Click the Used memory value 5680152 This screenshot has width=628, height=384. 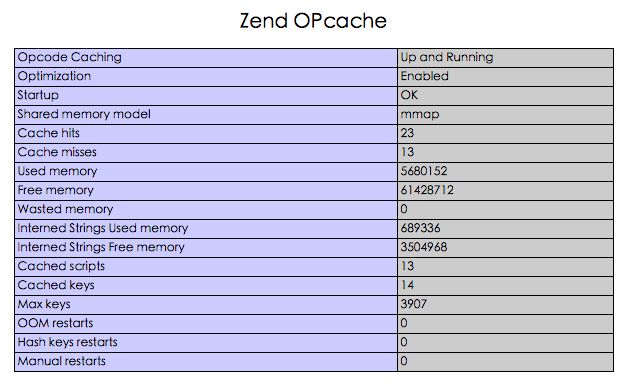424,171
